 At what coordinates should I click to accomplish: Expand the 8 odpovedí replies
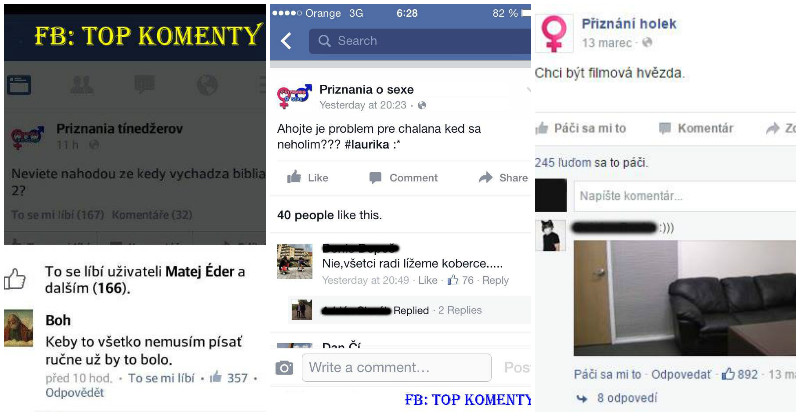point(627,398)
